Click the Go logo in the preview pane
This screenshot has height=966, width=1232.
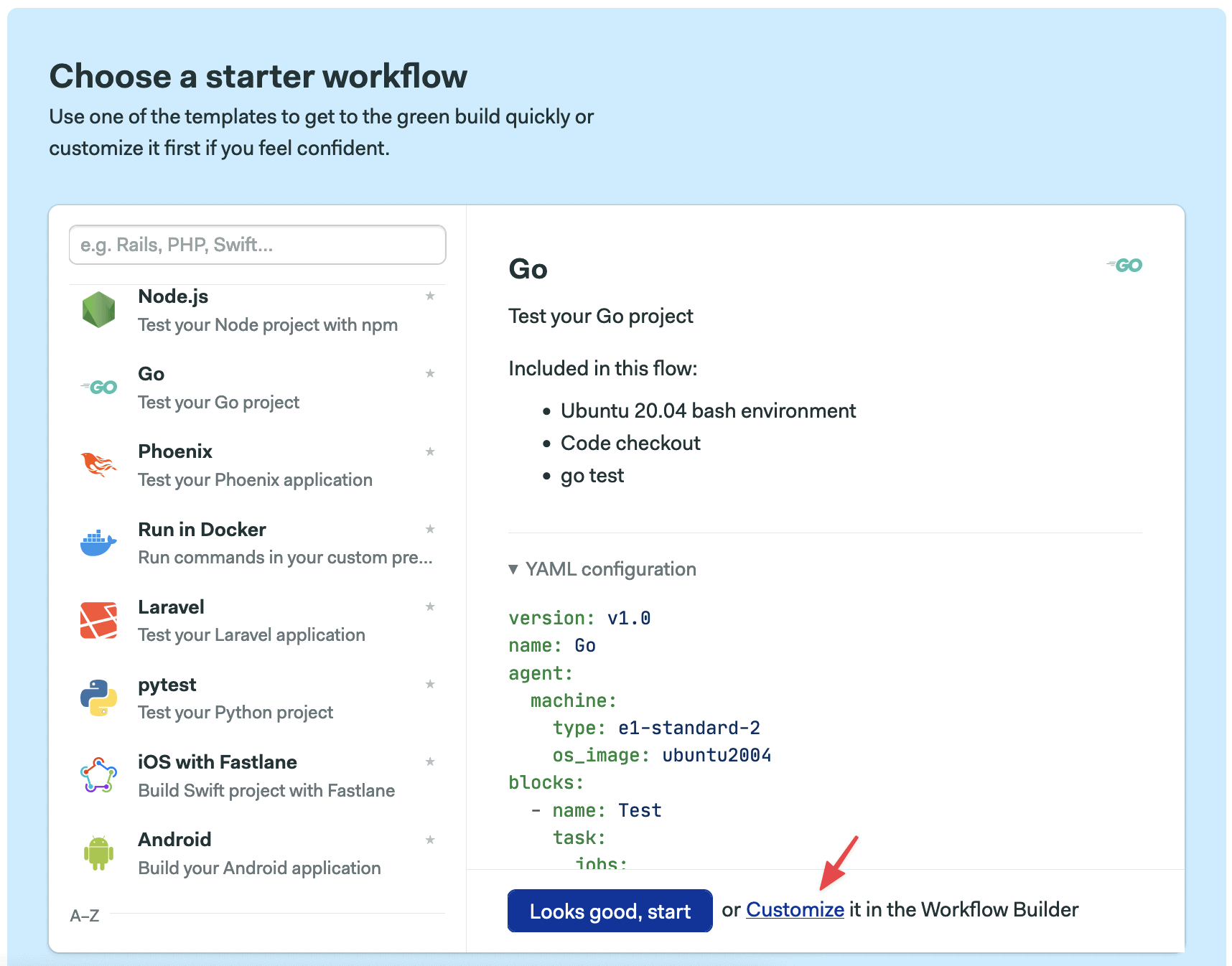1123,265
